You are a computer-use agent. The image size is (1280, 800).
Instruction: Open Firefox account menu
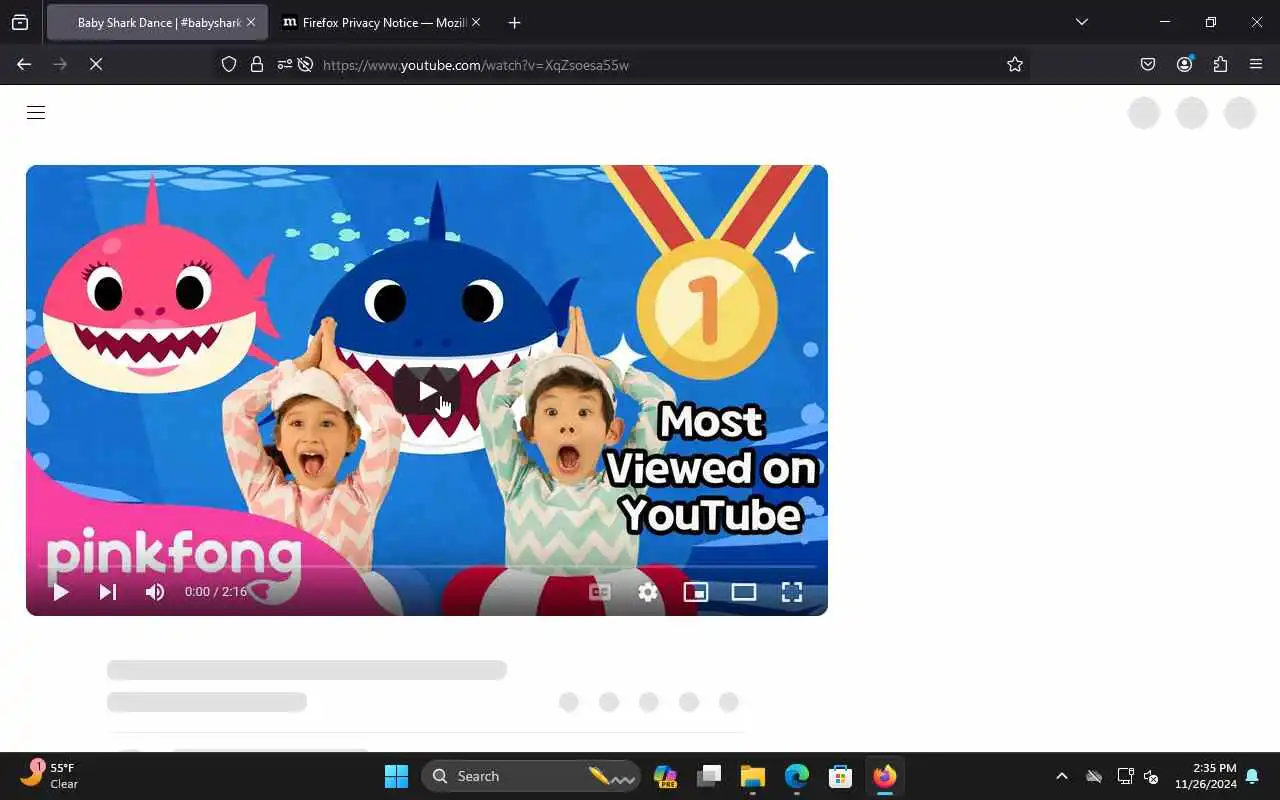(x=1185, y=64)
